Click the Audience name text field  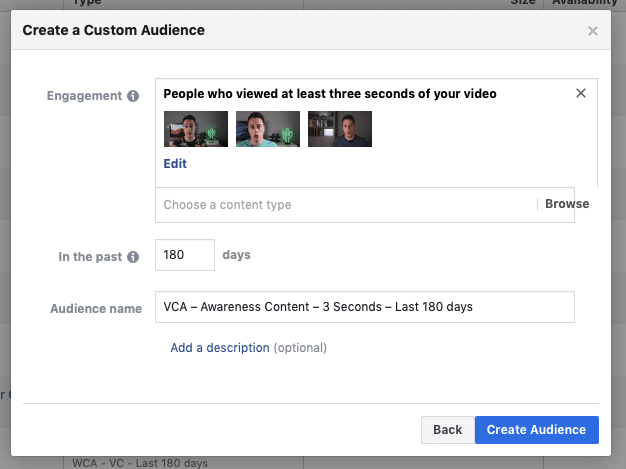(x=365, y=307)
